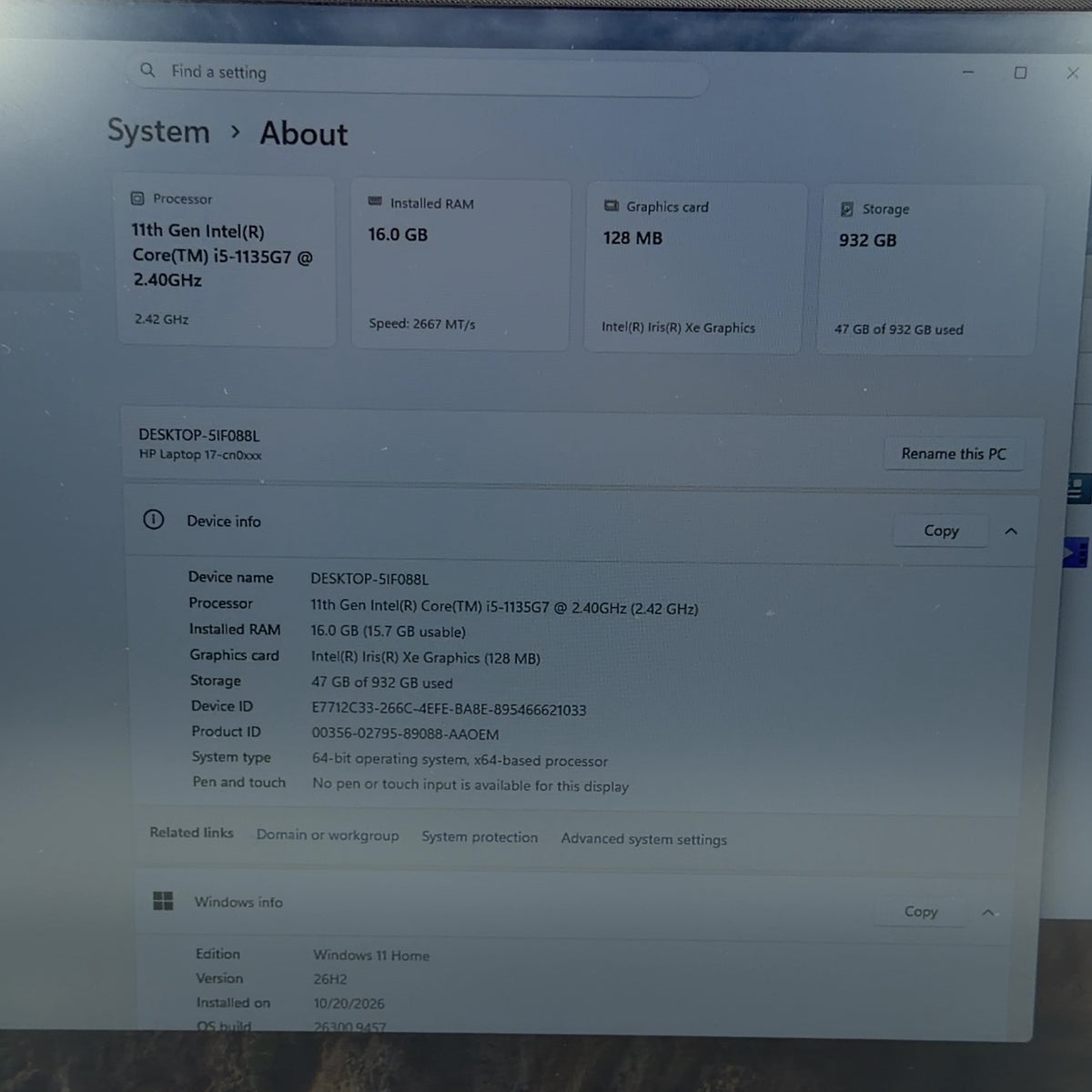Click the search magnifier icon
Viewport: 1092px width, 1092px height.
click(x=147, y=70)
